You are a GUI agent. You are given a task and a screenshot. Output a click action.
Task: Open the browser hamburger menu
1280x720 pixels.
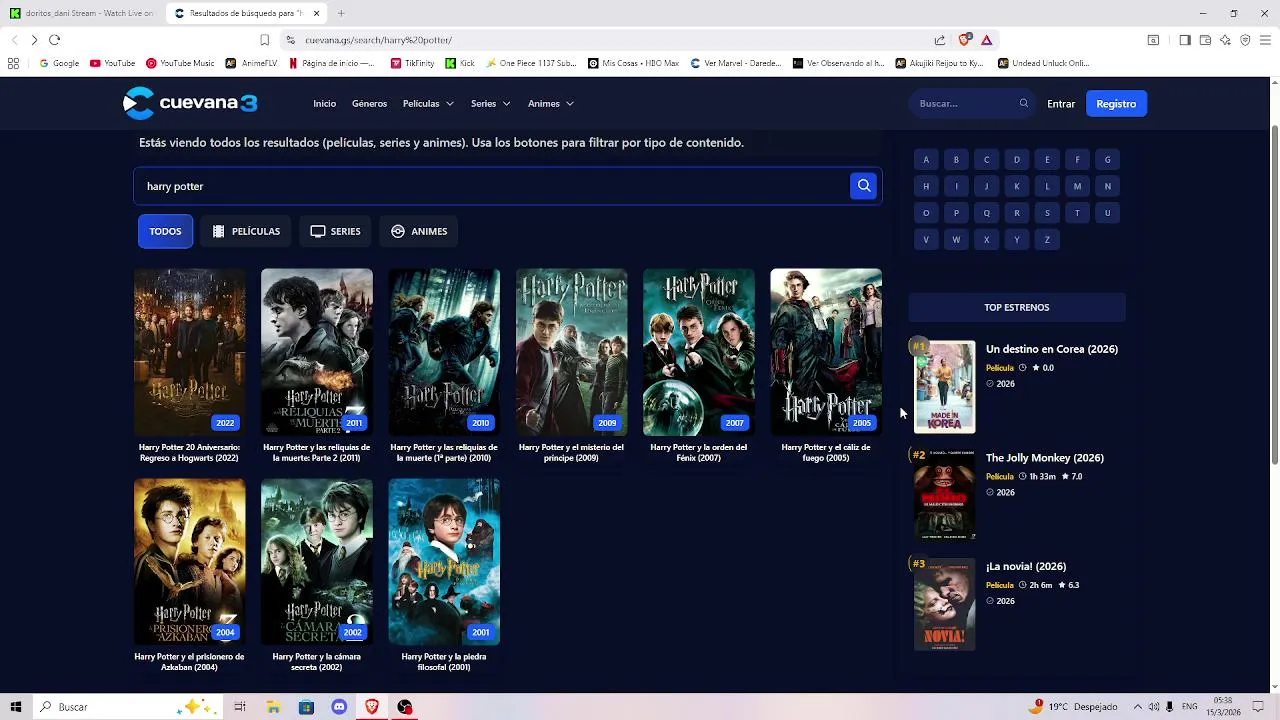[1265, 40]
